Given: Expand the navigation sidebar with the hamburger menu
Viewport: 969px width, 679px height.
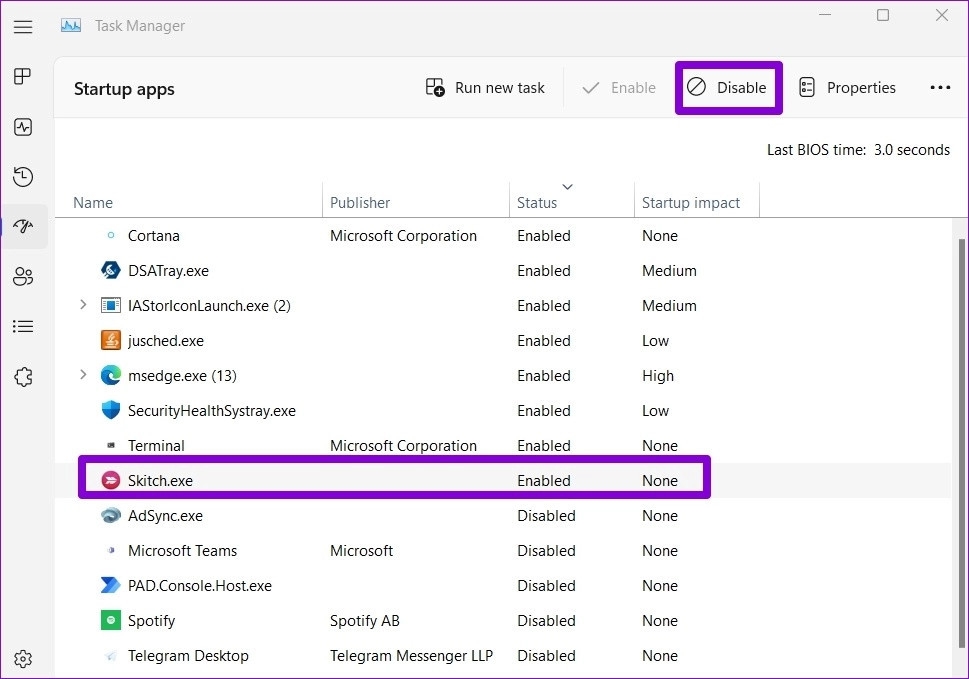Looking at the screenshot, I should click(23, 27).
